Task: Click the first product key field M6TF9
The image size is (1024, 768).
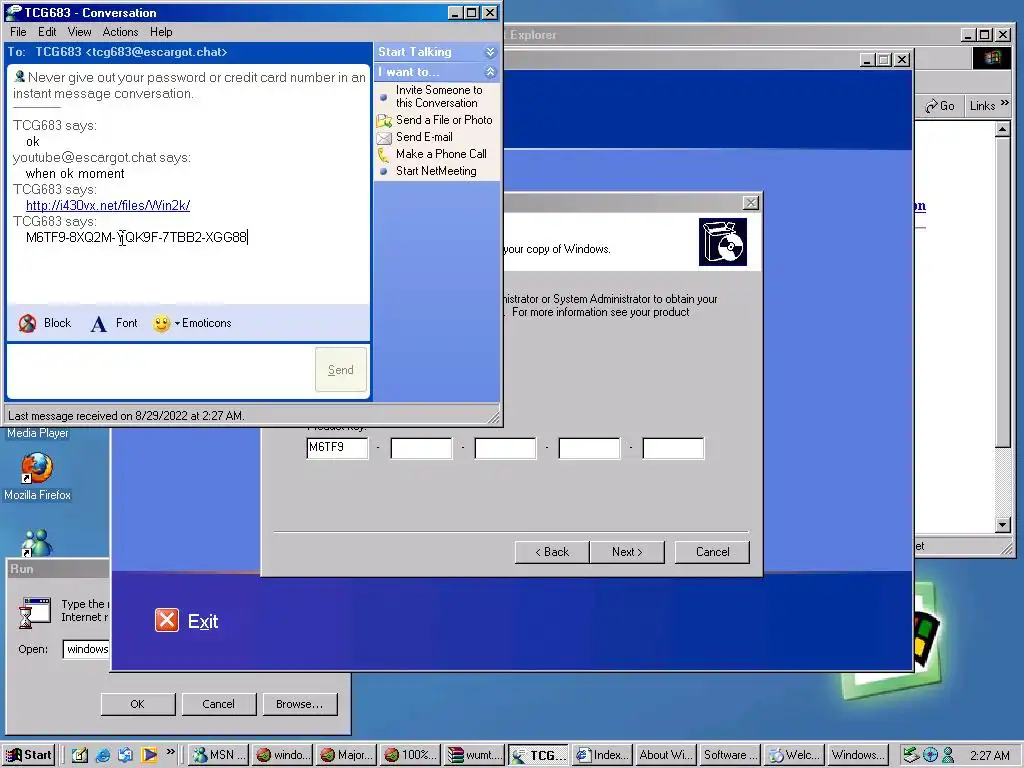Action: [x=337, y=448]
